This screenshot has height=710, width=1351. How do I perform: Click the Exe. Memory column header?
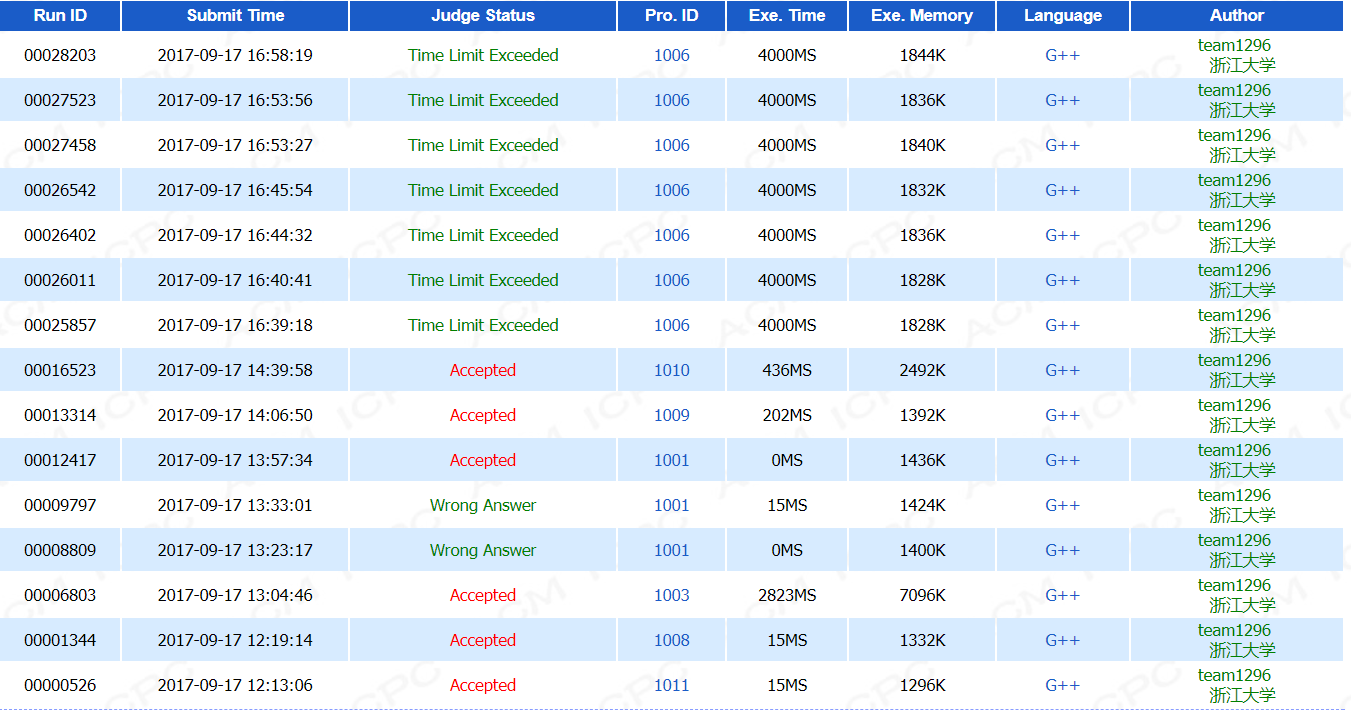pos(921,16)
